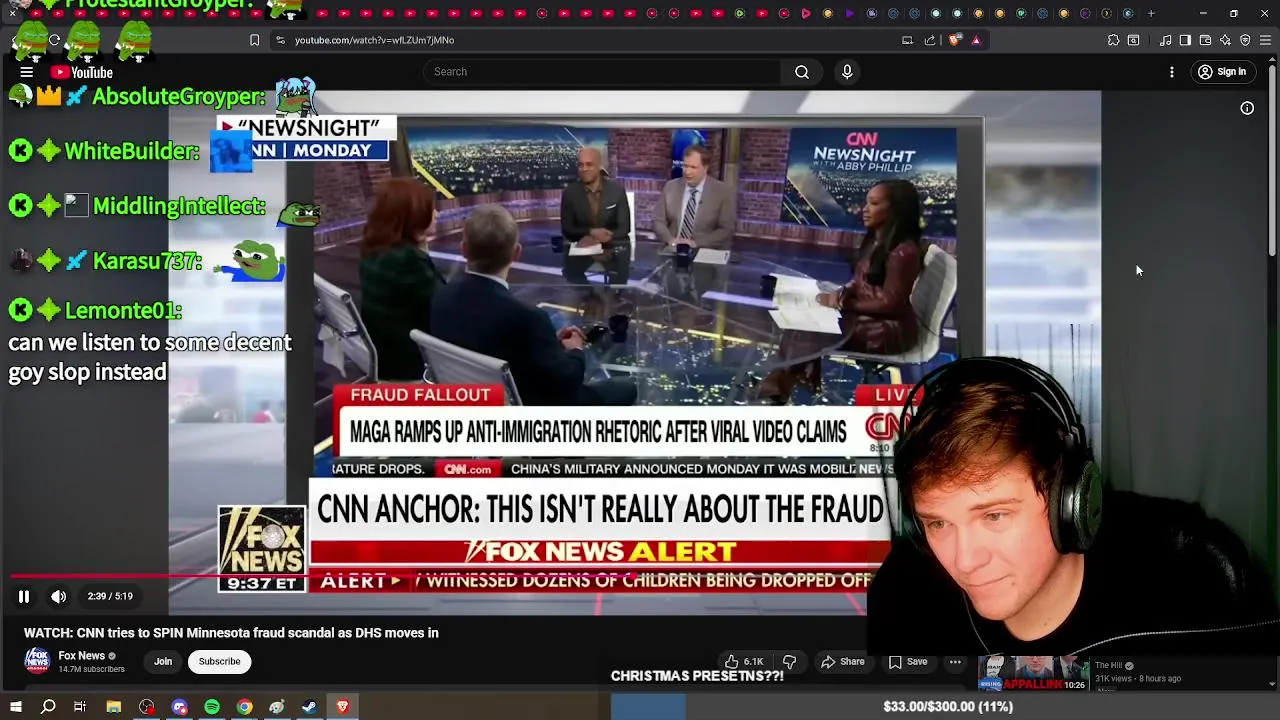Open Steam from the taskbar

click(x=309, y=707)
